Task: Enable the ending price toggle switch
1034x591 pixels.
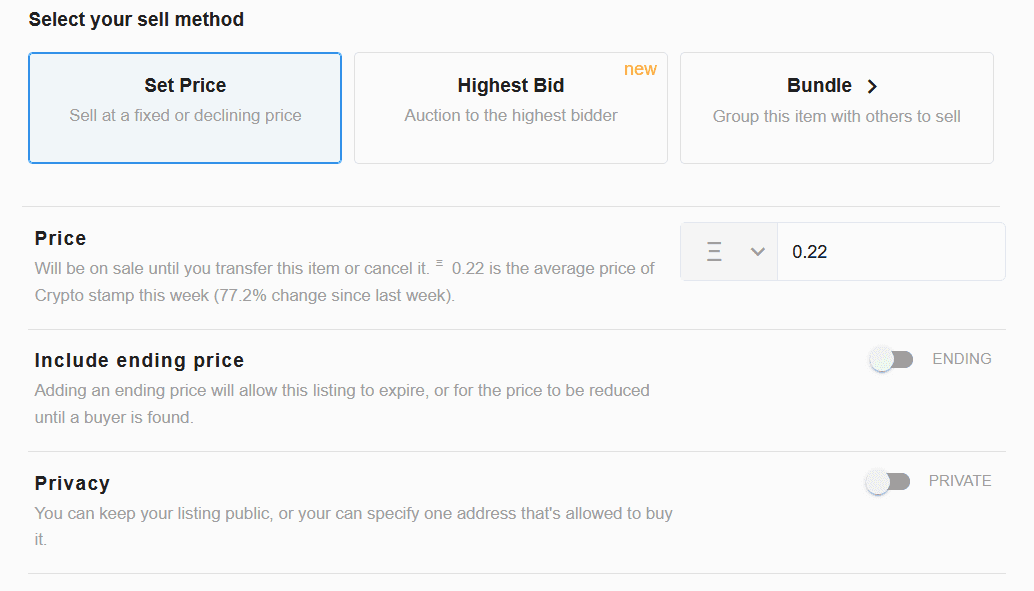Action: (891, 359)
